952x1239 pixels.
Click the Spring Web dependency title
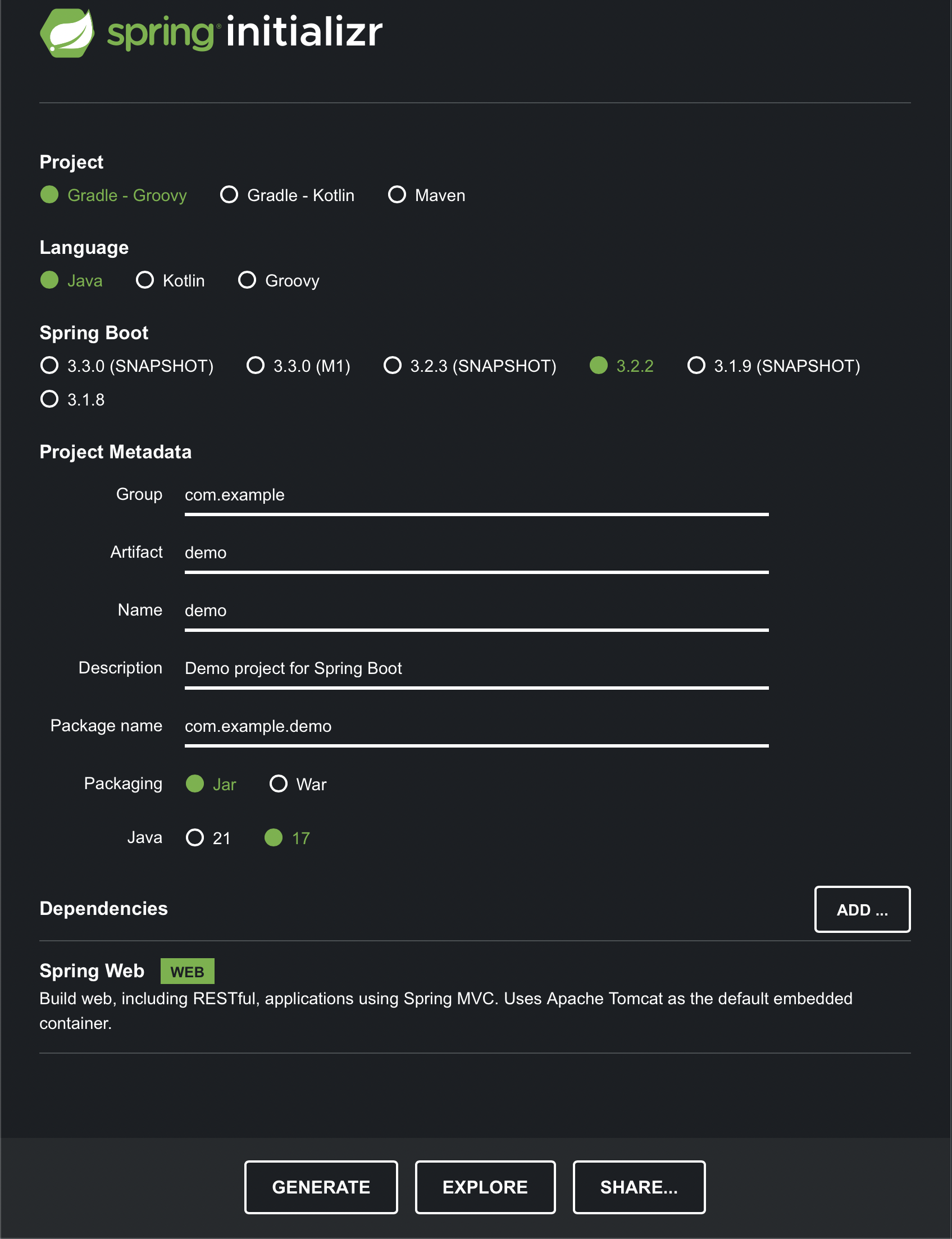click(x=92, y=971)
